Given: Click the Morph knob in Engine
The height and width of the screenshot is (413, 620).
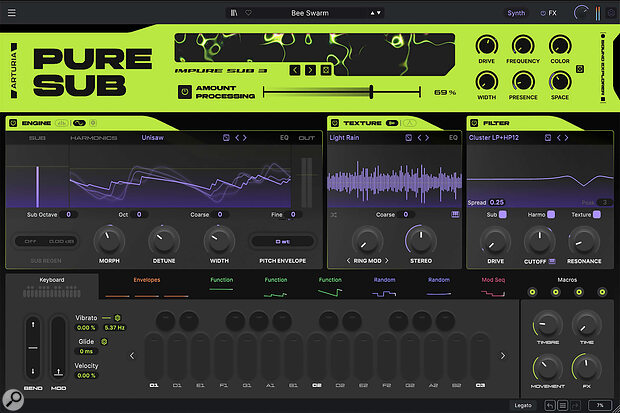Looking at the screenshot, I should (x=109, y=241).
